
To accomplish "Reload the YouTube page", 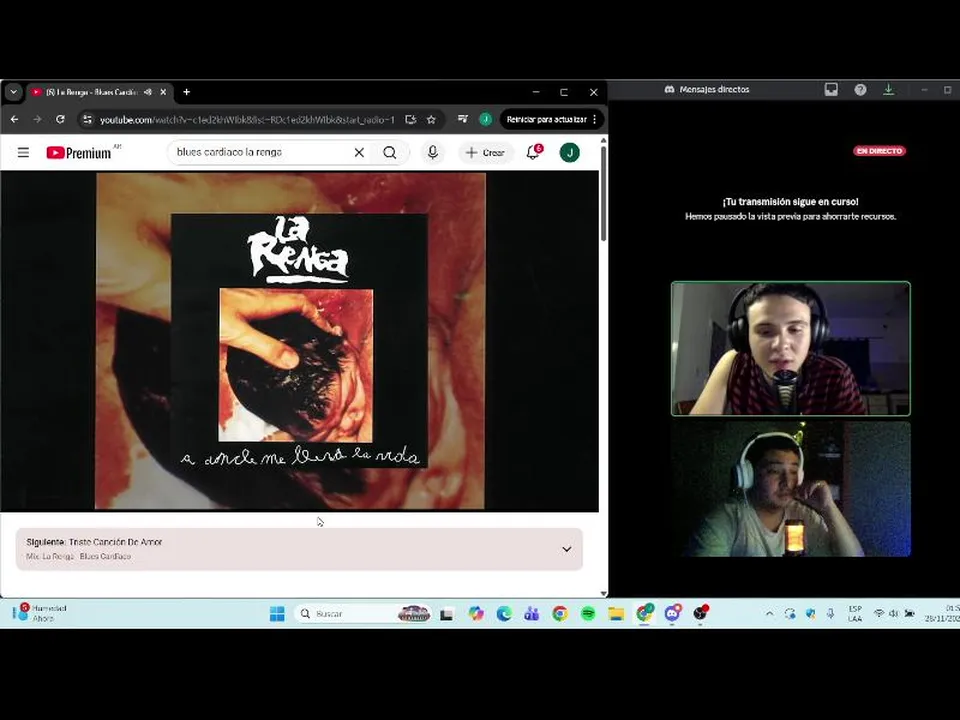I will tap(60, 119).
